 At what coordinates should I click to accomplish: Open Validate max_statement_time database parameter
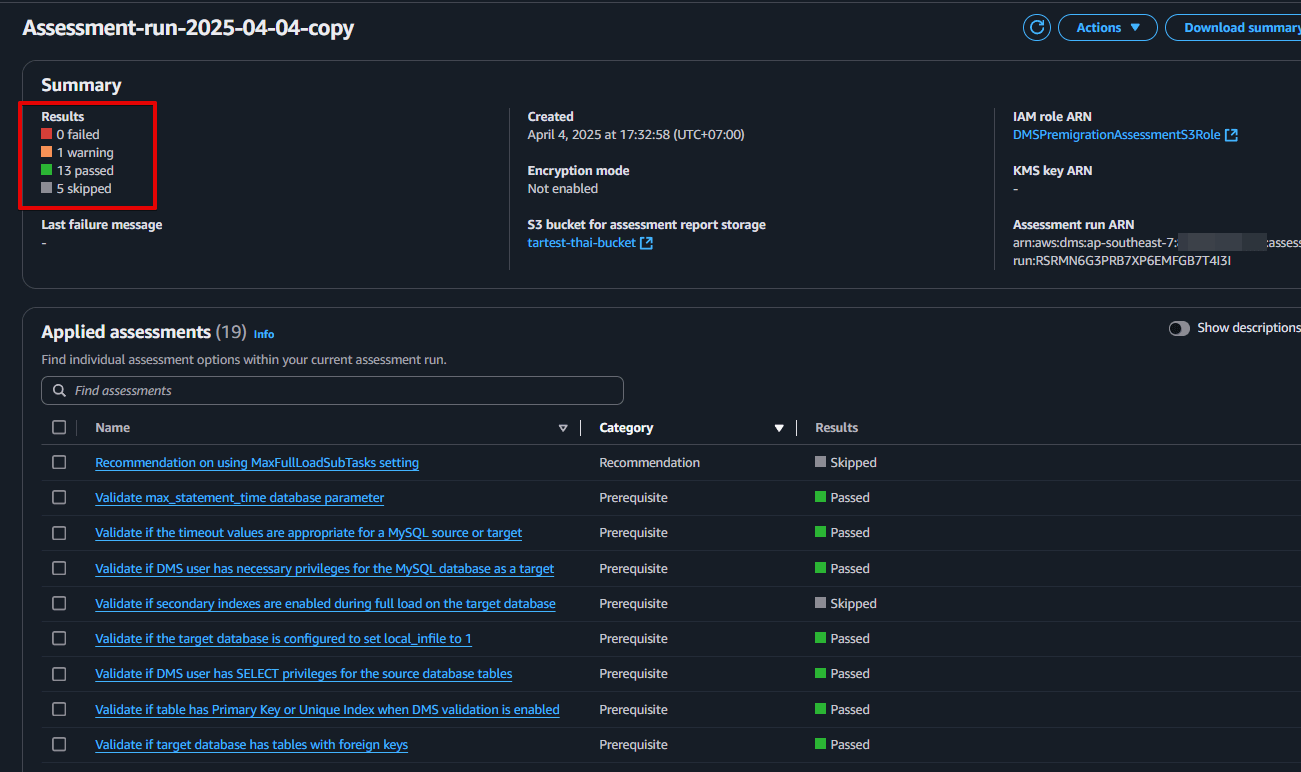pyautogui.click(x=239, y=498)
